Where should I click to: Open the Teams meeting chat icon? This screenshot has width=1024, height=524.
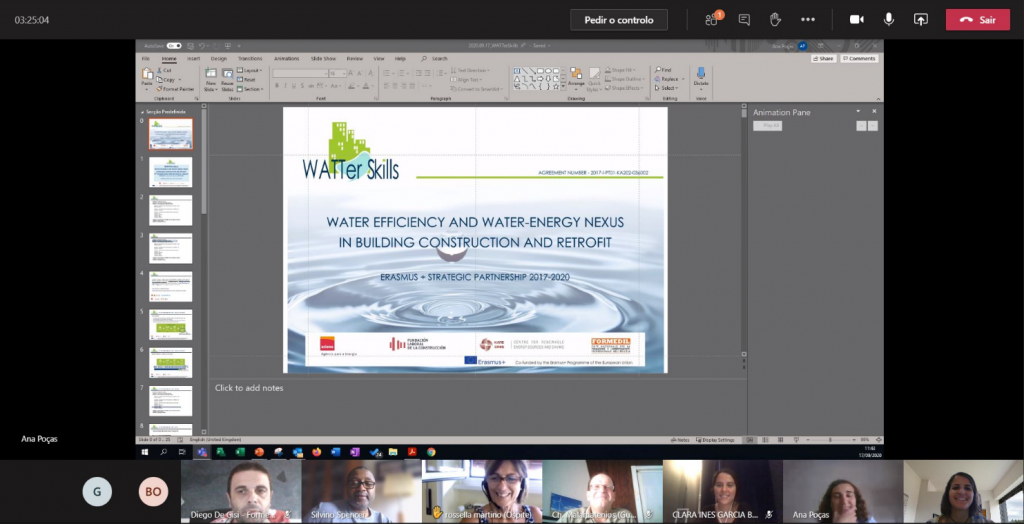click(x=744, y=20)
